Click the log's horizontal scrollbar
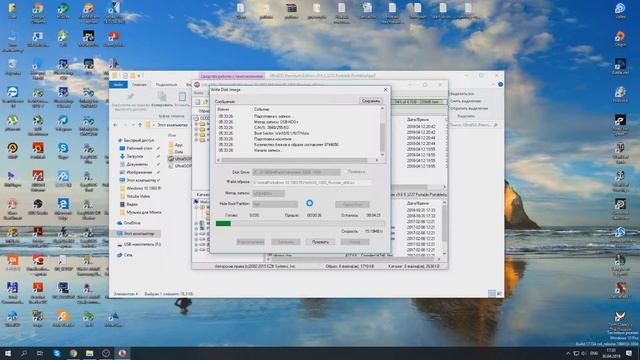The width and height of the screenshot is (640, 360). 298,160
